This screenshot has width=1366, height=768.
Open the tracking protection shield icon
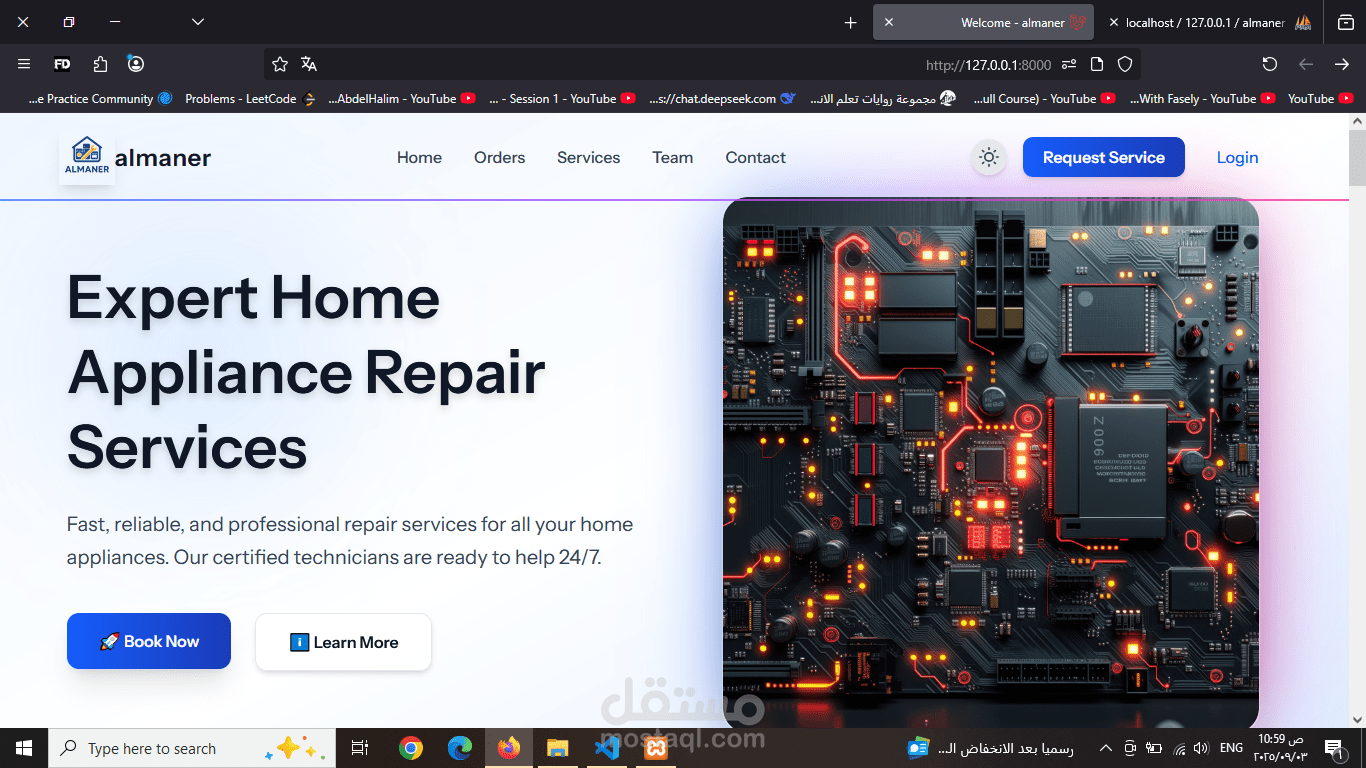click(x=1125, y=64)
